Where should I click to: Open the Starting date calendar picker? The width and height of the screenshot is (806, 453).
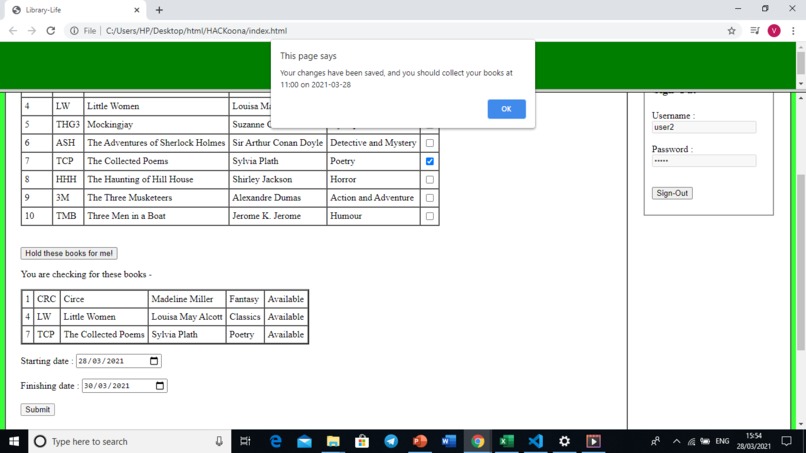(154, 361)
